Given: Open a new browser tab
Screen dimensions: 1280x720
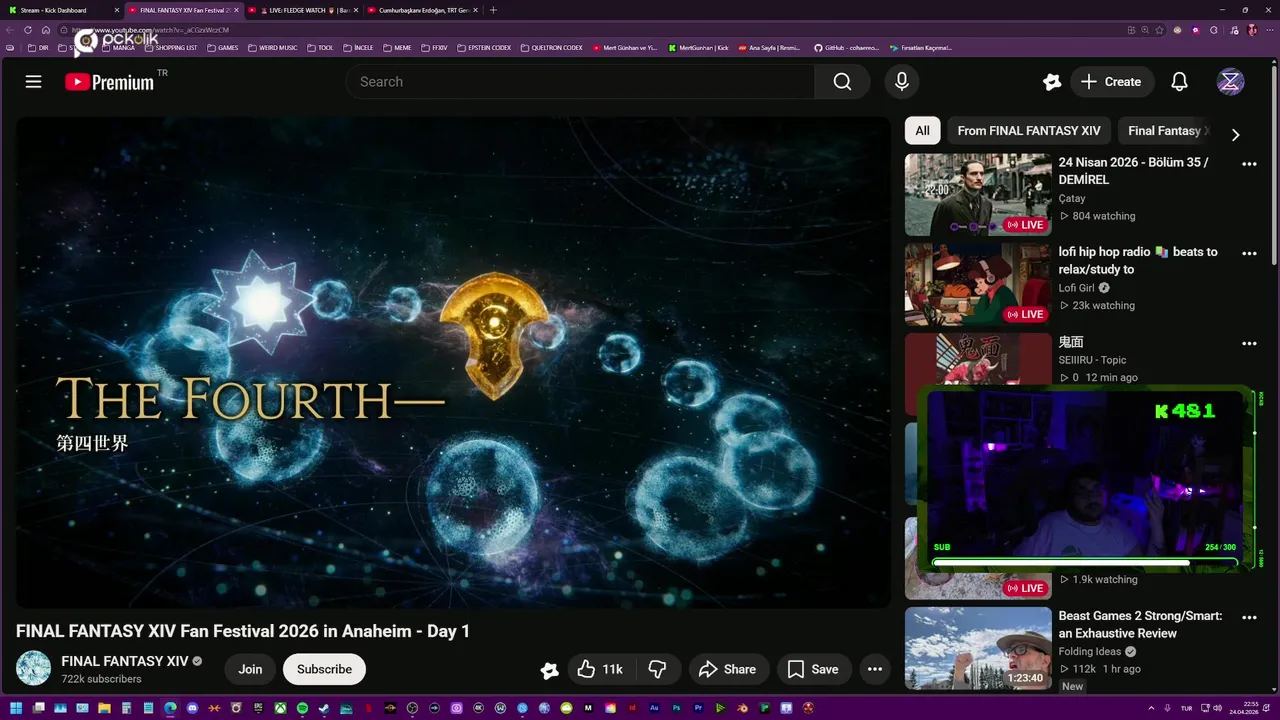Looking at the screenshot, I should click(493, 10).
